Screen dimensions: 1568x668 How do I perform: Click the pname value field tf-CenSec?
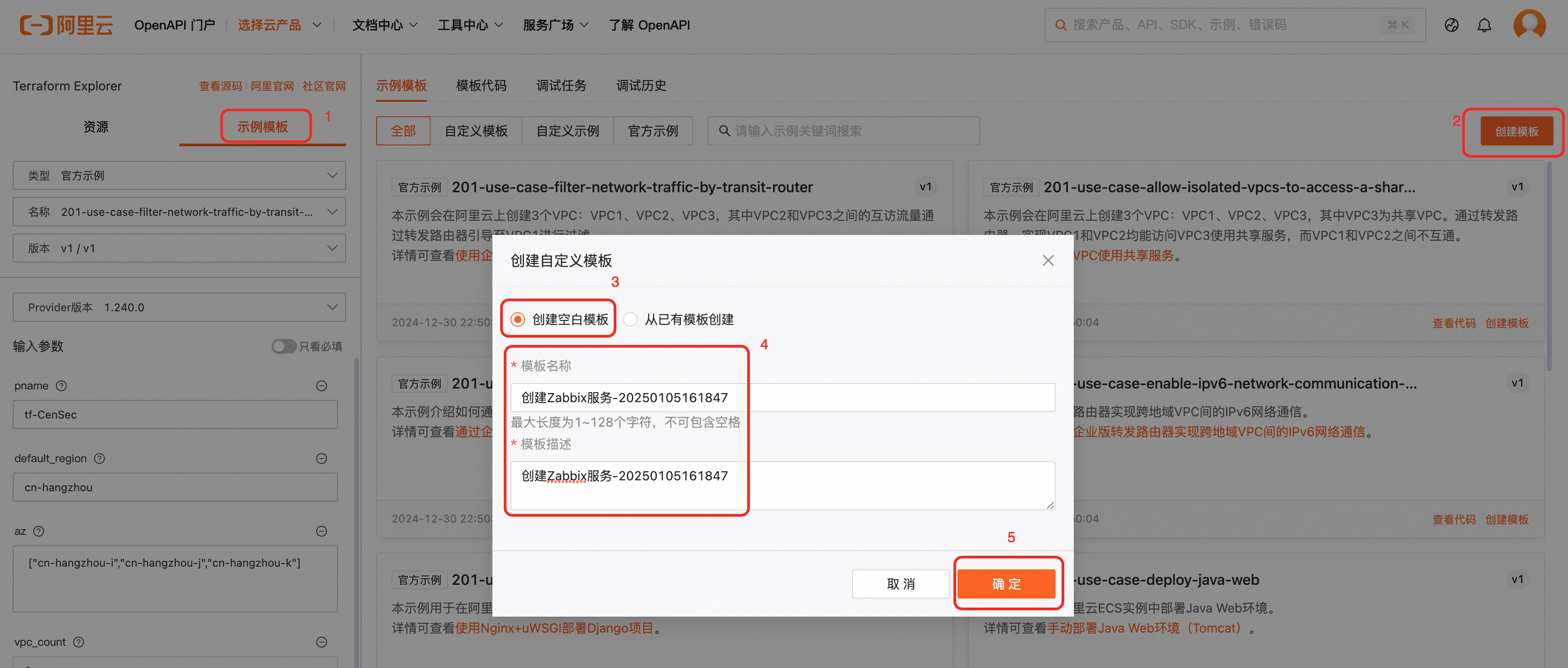pos(175,415)
